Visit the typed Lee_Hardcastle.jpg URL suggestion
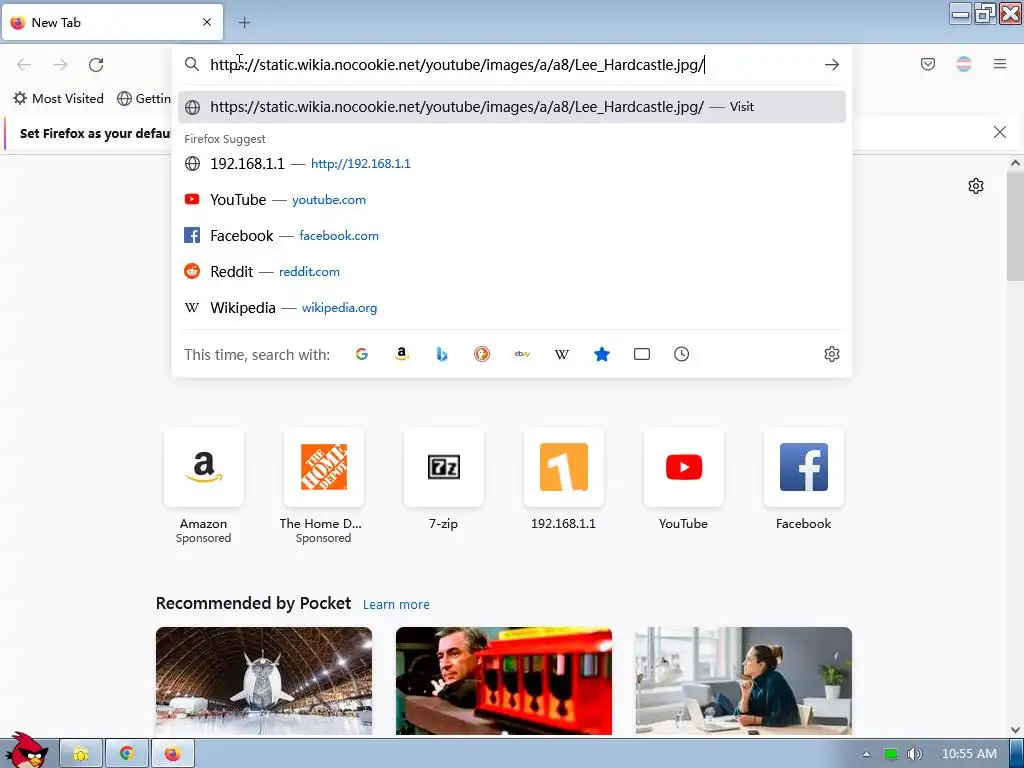The width and height of the screenshot is (1024, 768). tap(511, 107)
